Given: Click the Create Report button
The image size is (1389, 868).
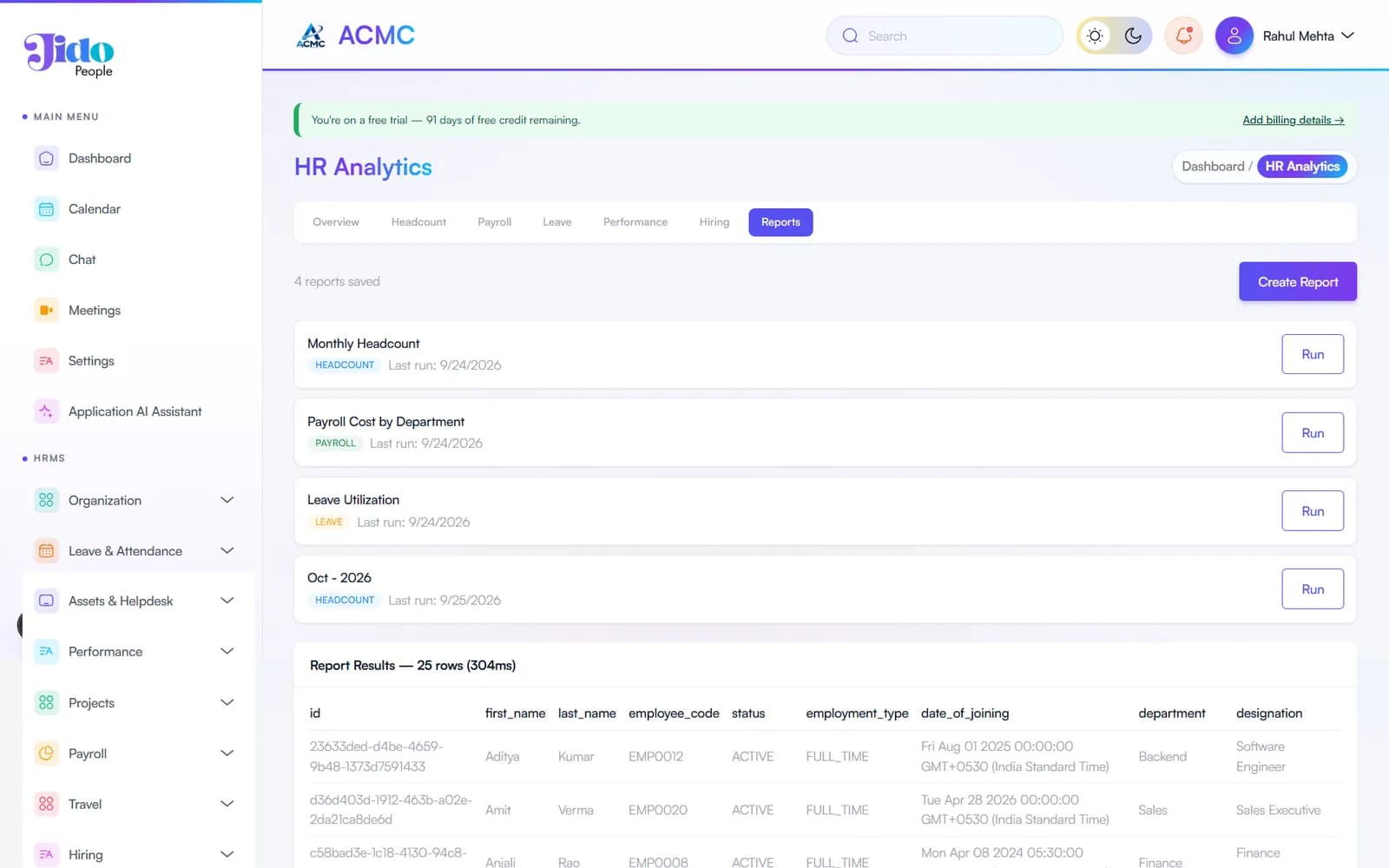Looking at the screenshot, I should click(x=1298, y=282).
